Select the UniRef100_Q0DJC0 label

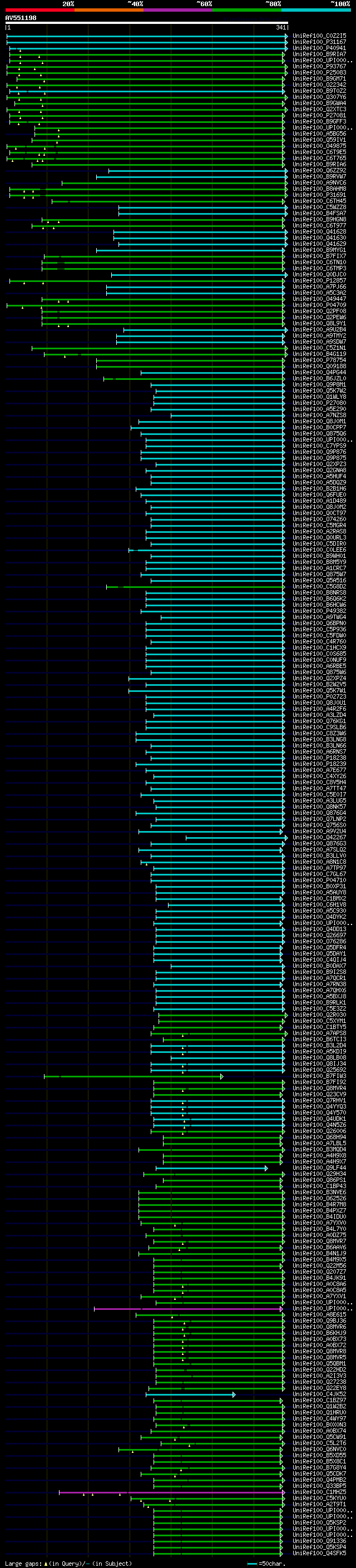[319, 275]
